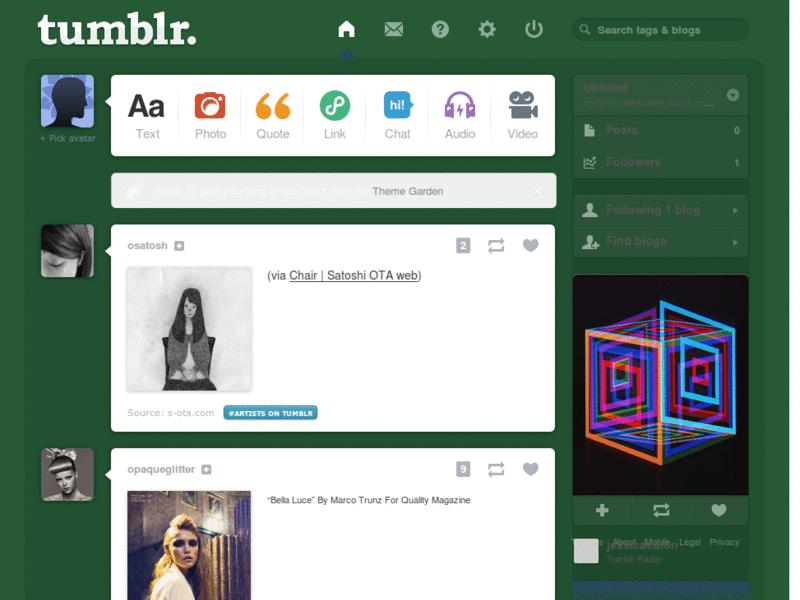Click the "Bella Luce" By Marco Trunz caption
The height and width of the screenshot is (600, 800).
coord(369,500)
